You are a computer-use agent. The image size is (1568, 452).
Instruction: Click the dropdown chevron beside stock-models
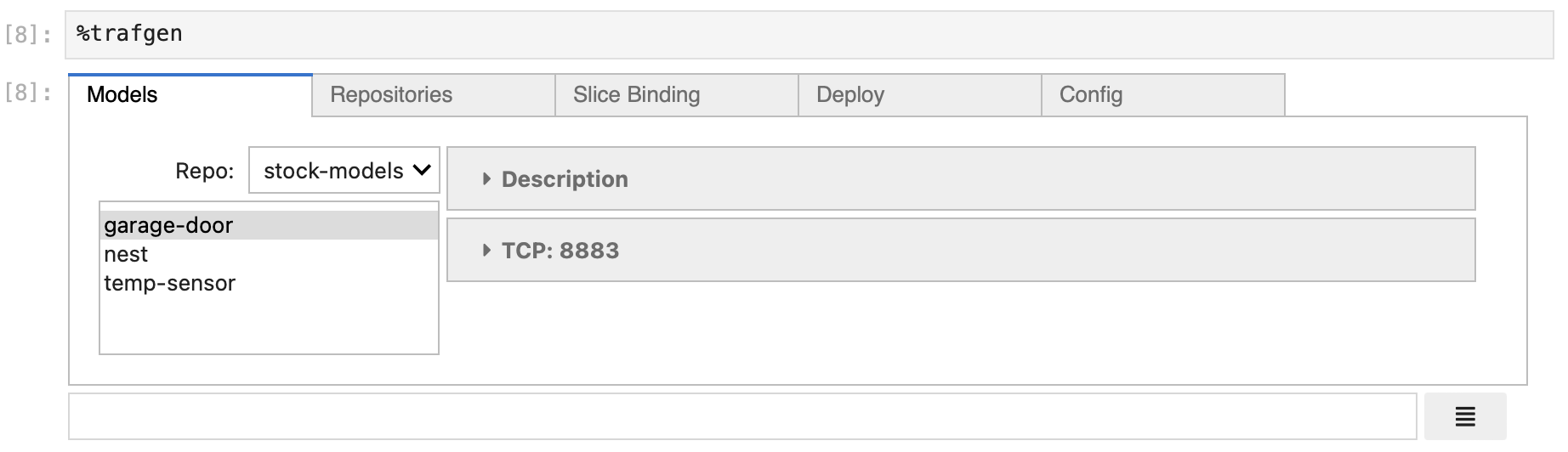tap(422, 170)
